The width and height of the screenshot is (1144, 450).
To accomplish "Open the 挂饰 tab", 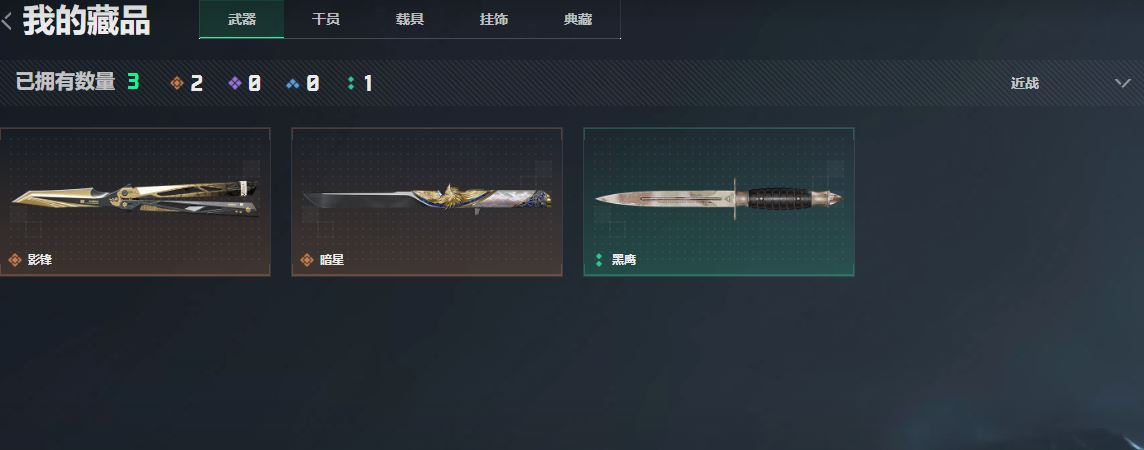I will coord(494,19).
